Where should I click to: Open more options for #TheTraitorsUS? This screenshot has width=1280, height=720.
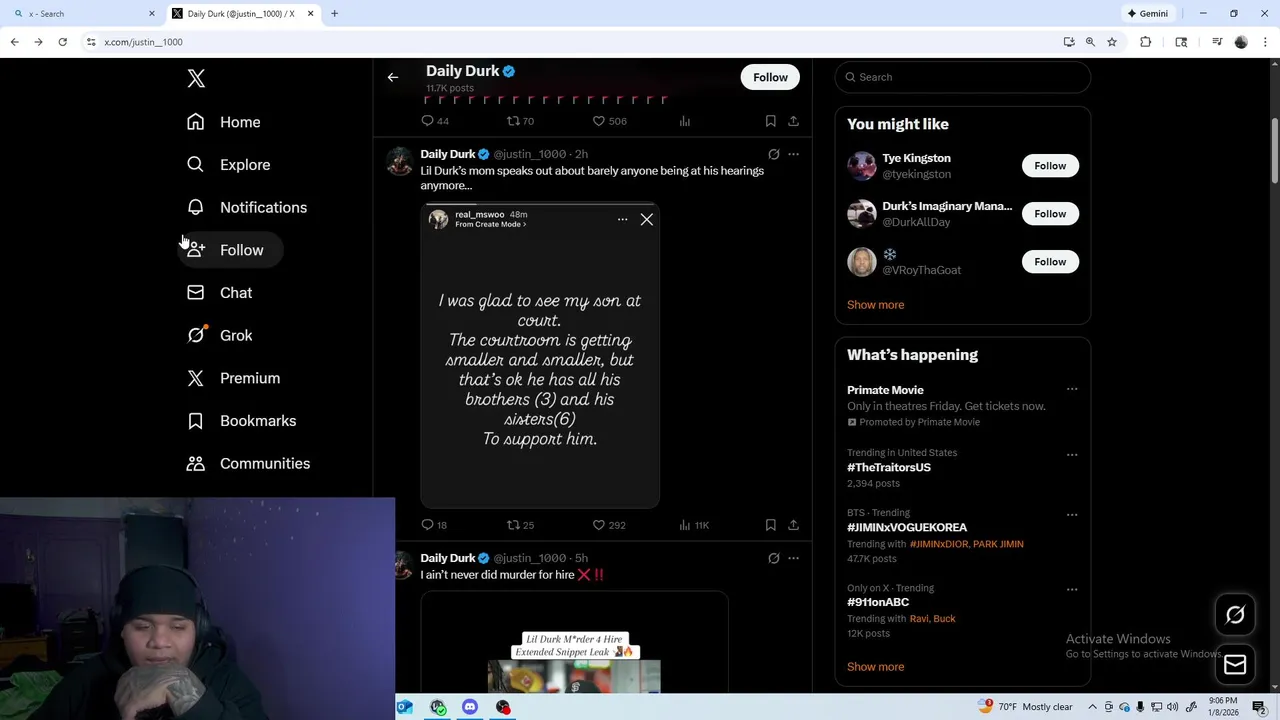pos(1072,455)
